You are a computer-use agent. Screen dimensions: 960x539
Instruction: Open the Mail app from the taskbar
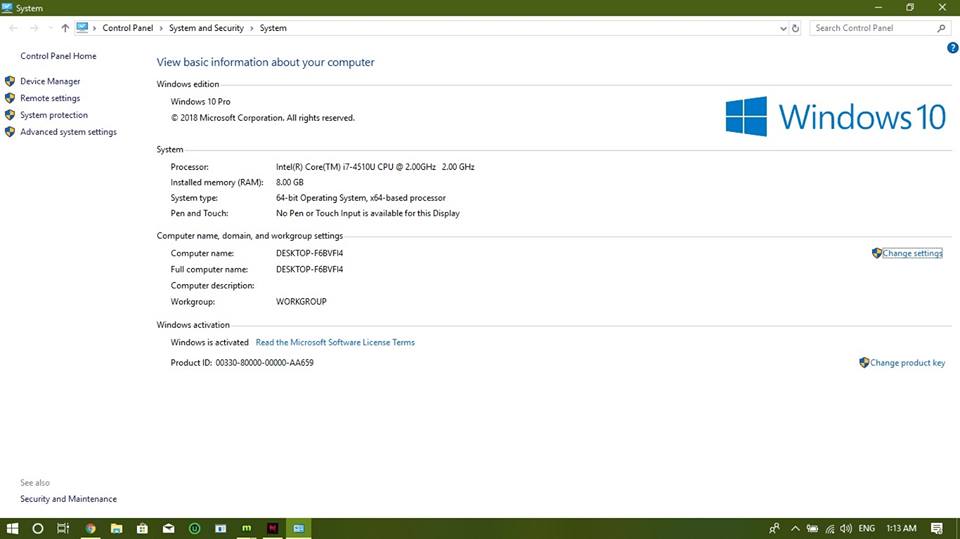168,528
